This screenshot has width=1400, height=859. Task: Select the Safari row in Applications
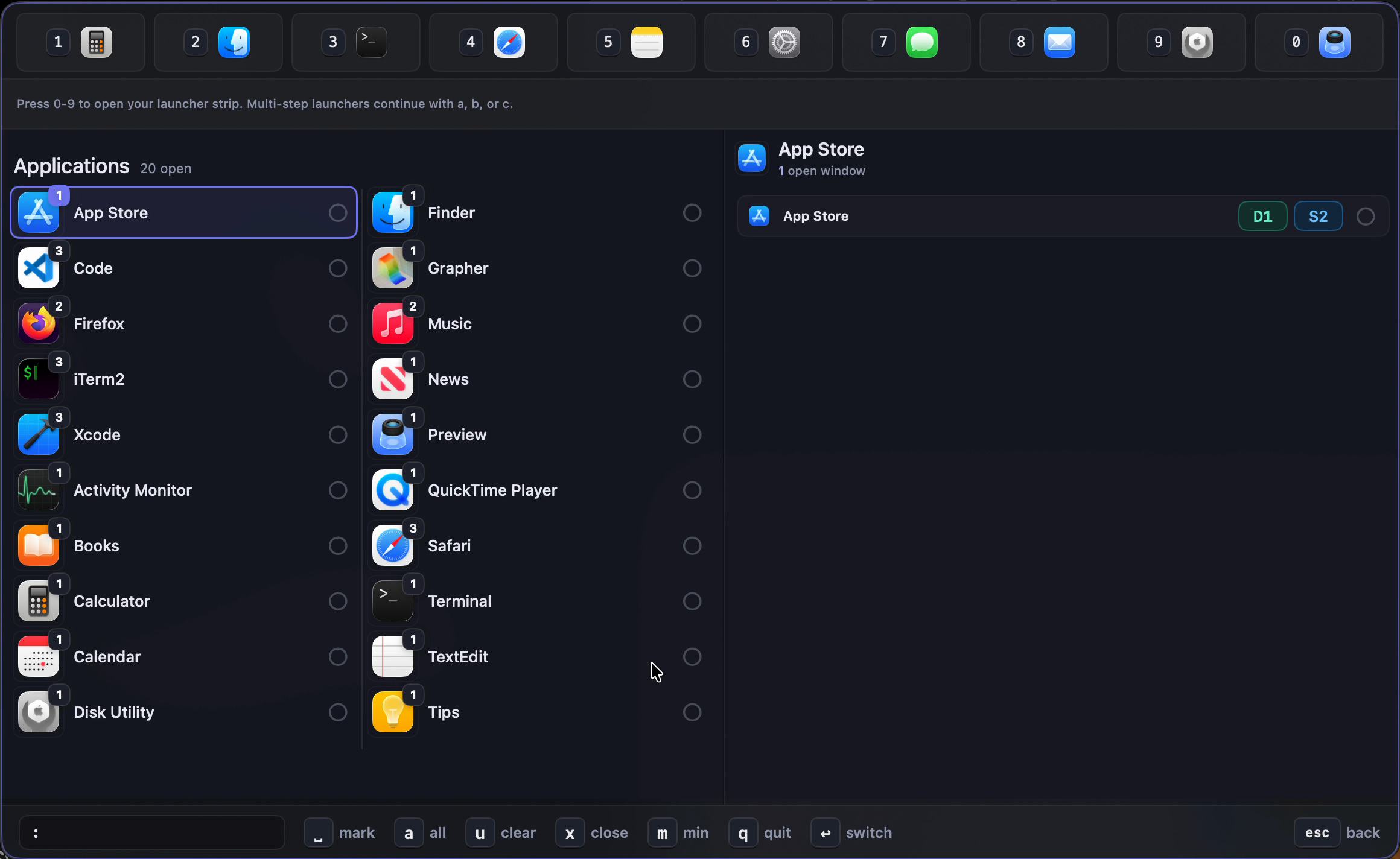click(x=538, y=546)
